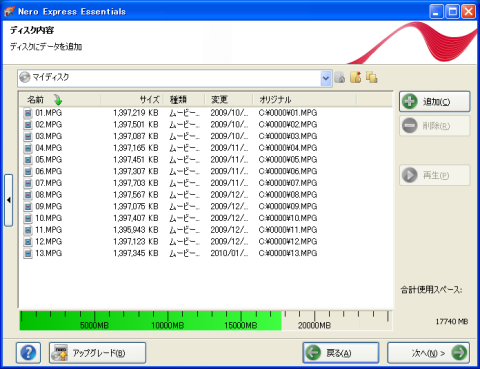
Task: Sort by the 変更 column header
Action: (x=228, y=99)
